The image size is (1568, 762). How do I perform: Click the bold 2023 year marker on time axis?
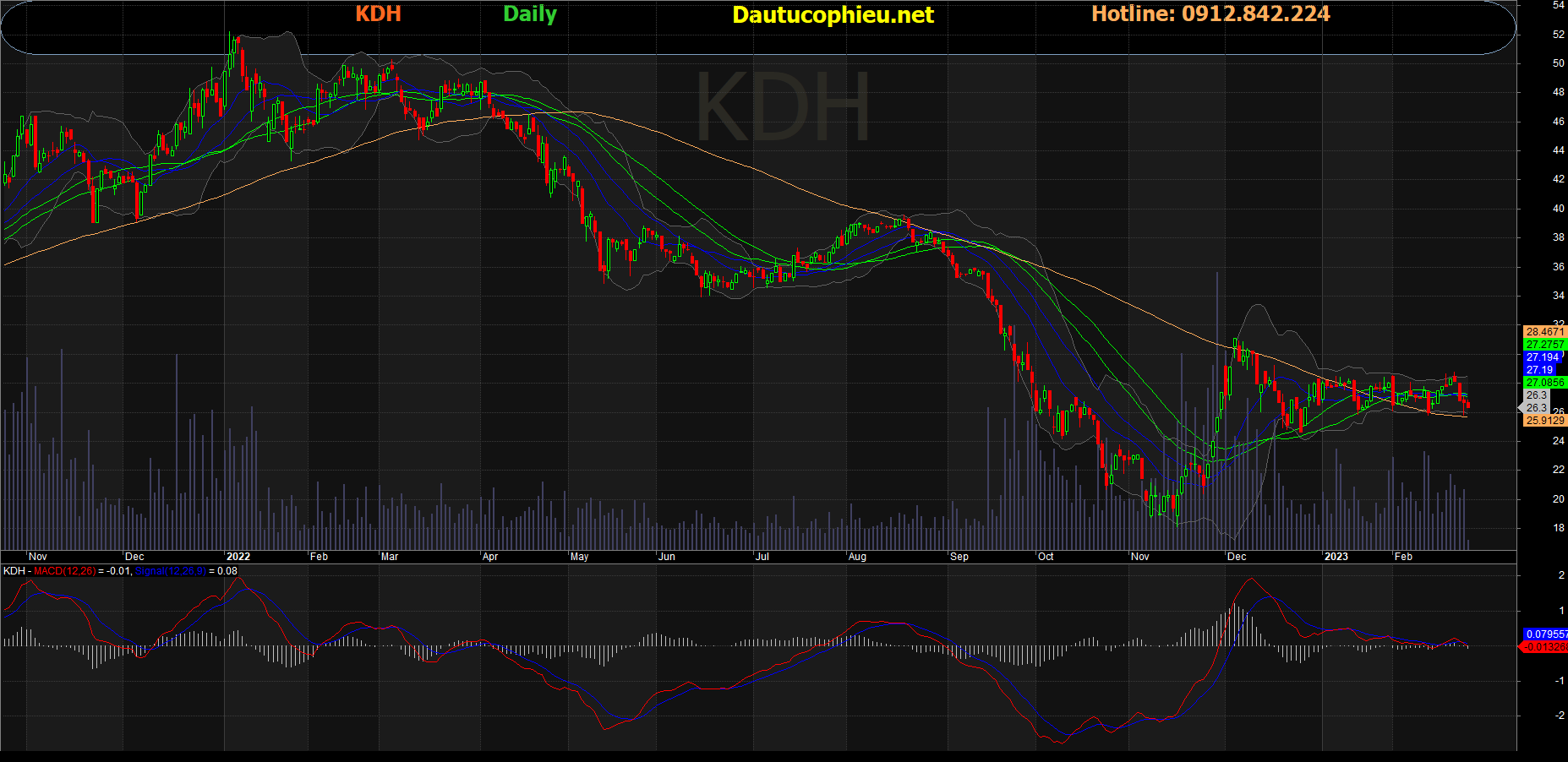click(1336, 557)
